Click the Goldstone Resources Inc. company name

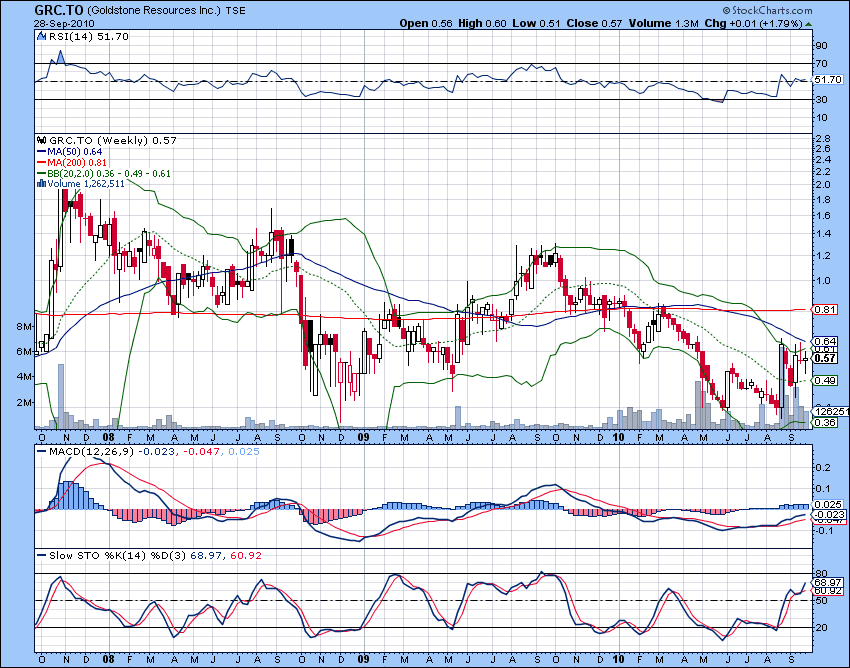pyautogui.click(x=154, y=11)
